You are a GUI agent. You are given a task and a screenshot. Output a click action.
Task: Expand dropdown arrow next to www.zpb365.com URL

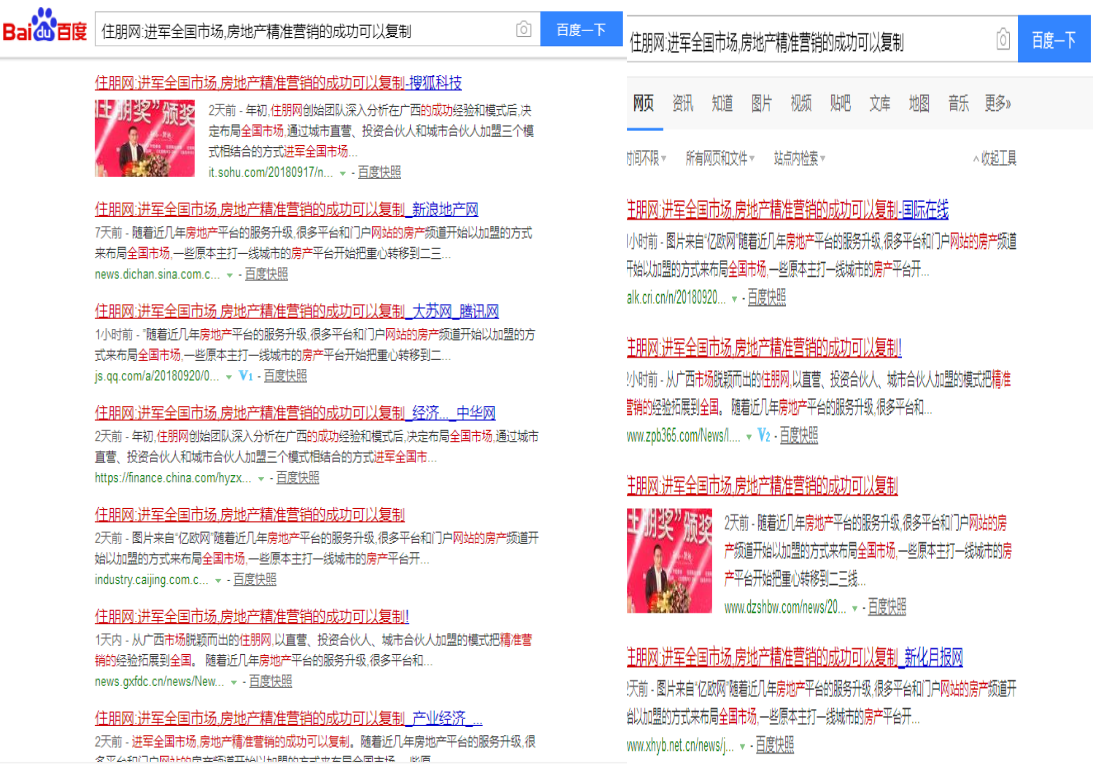(x=749, y=437)
